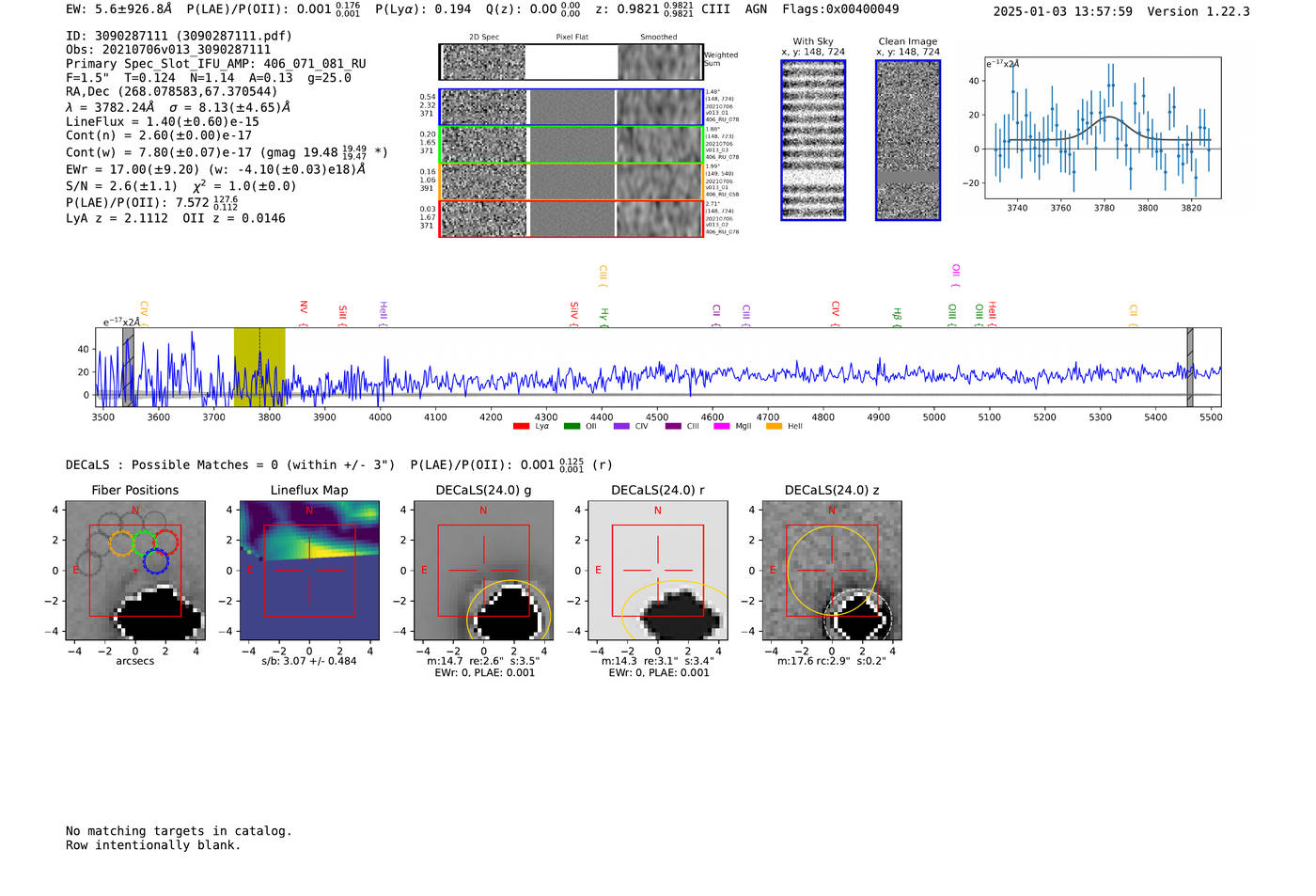
Task: Click the orange-bordered fiber 2D spectrum row
Action: (x=571, y=181)
